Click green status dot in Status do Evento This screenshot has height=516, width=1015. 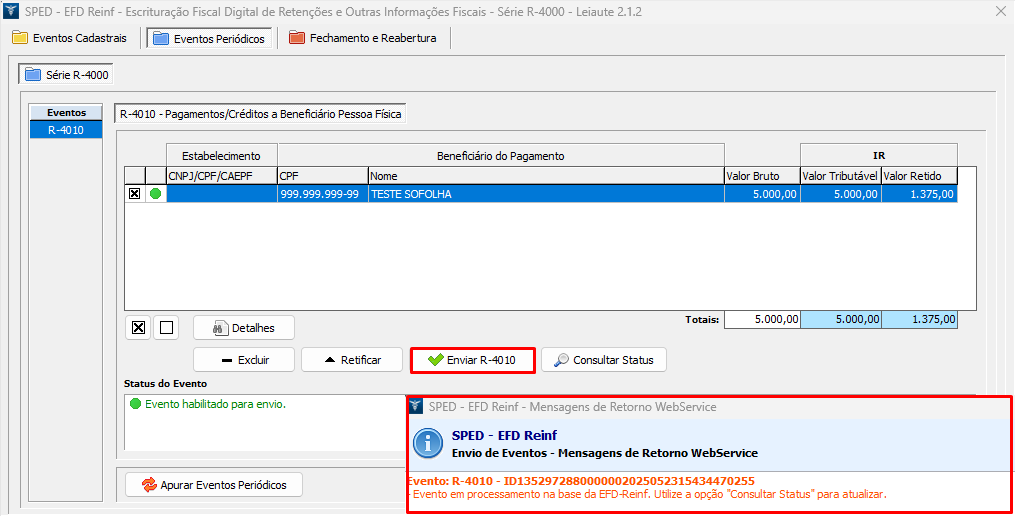[x=135, y=405]
